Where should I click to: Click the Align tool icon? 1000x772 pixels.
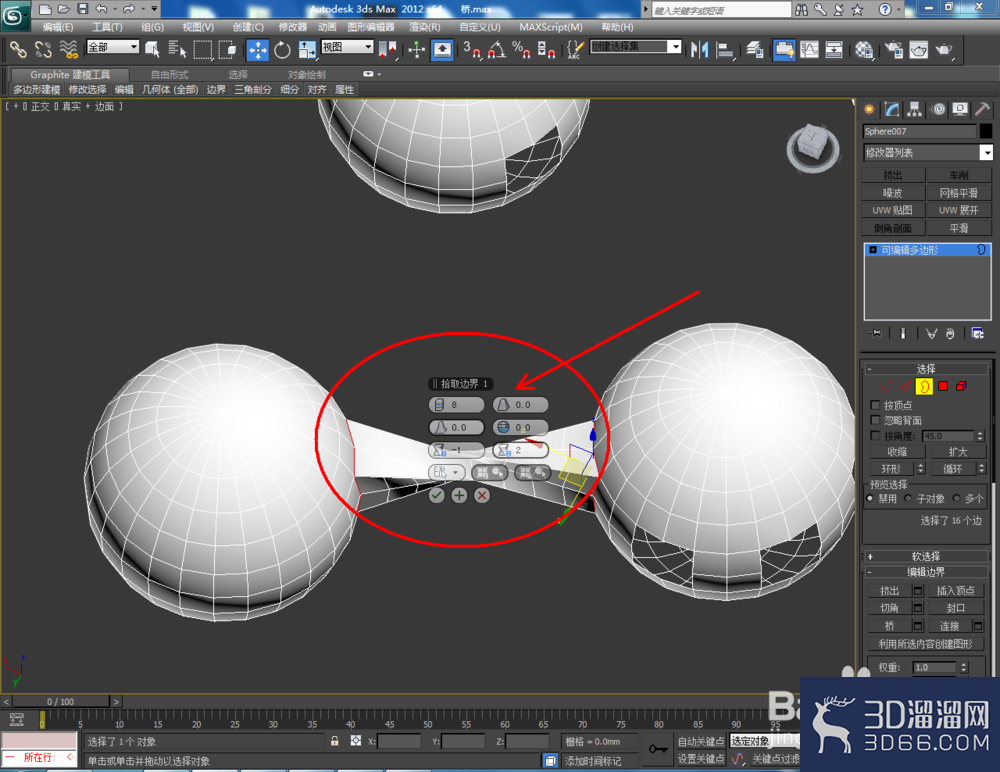tap(724, 49)
